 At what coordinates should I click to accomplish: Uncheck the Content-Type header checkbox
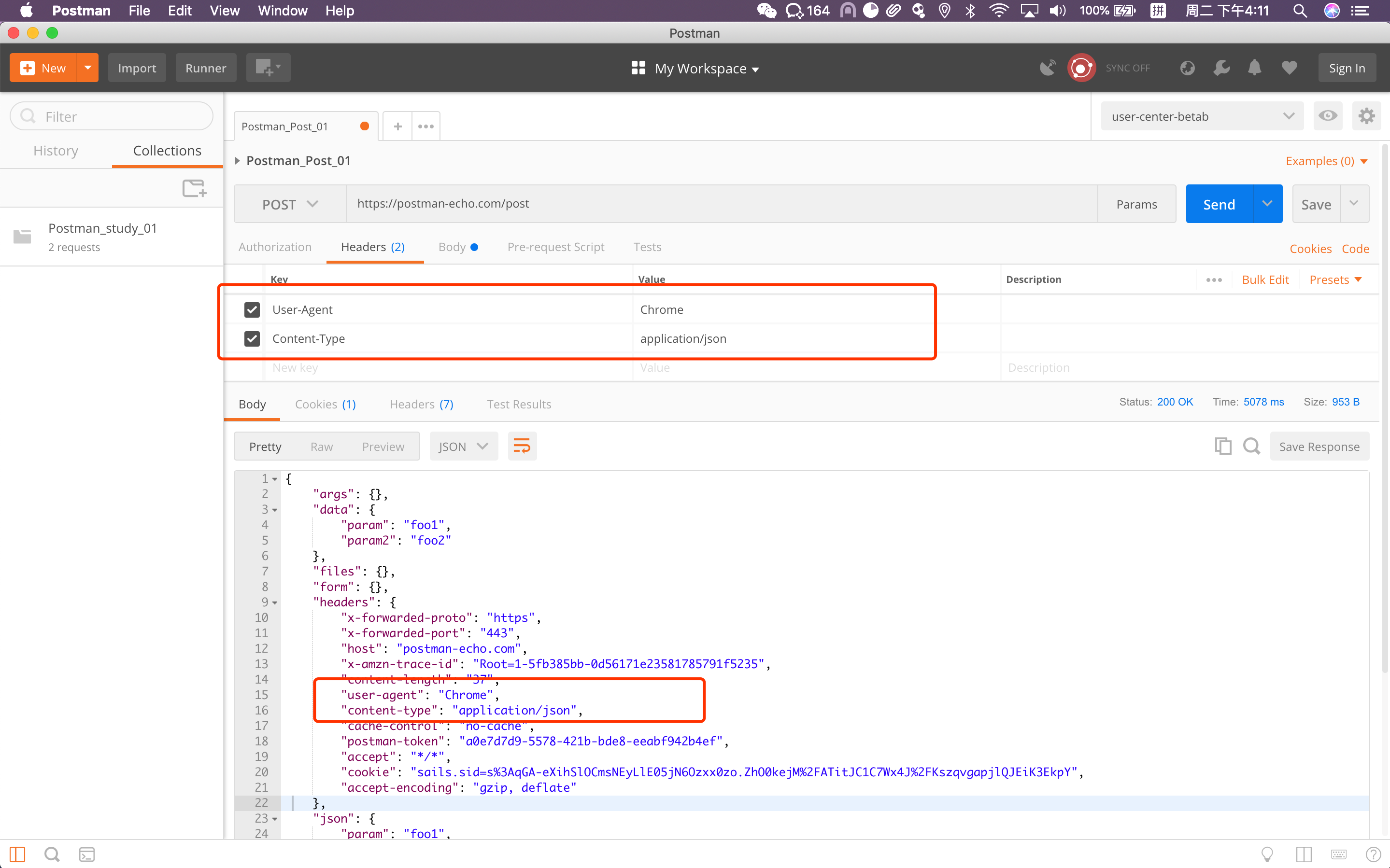tap(252, 339)
